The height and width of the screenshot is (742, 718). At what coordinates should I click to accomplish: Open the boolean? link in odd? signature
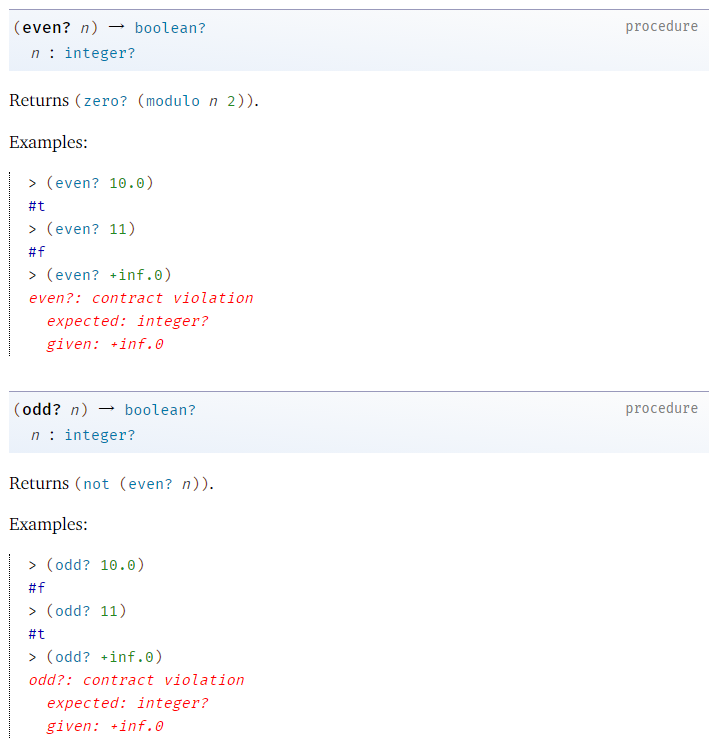pos(160,410)
